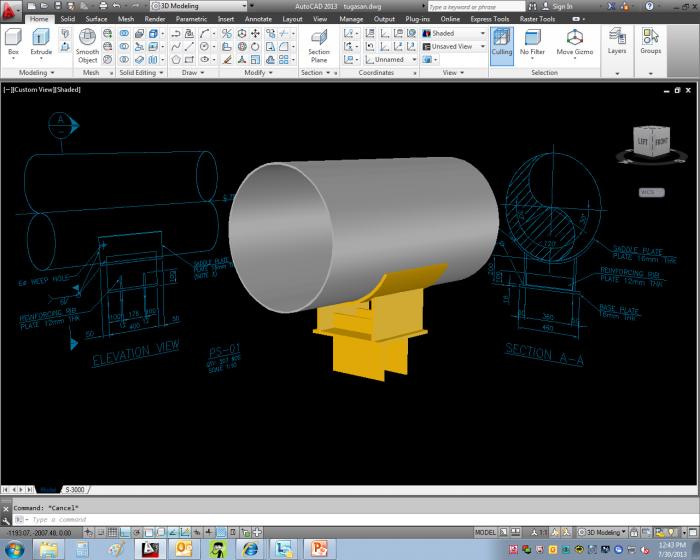This screenshot has height=560, width=700.
Task: Switch to the S-3000 layout tab
Action: (75, 489)
